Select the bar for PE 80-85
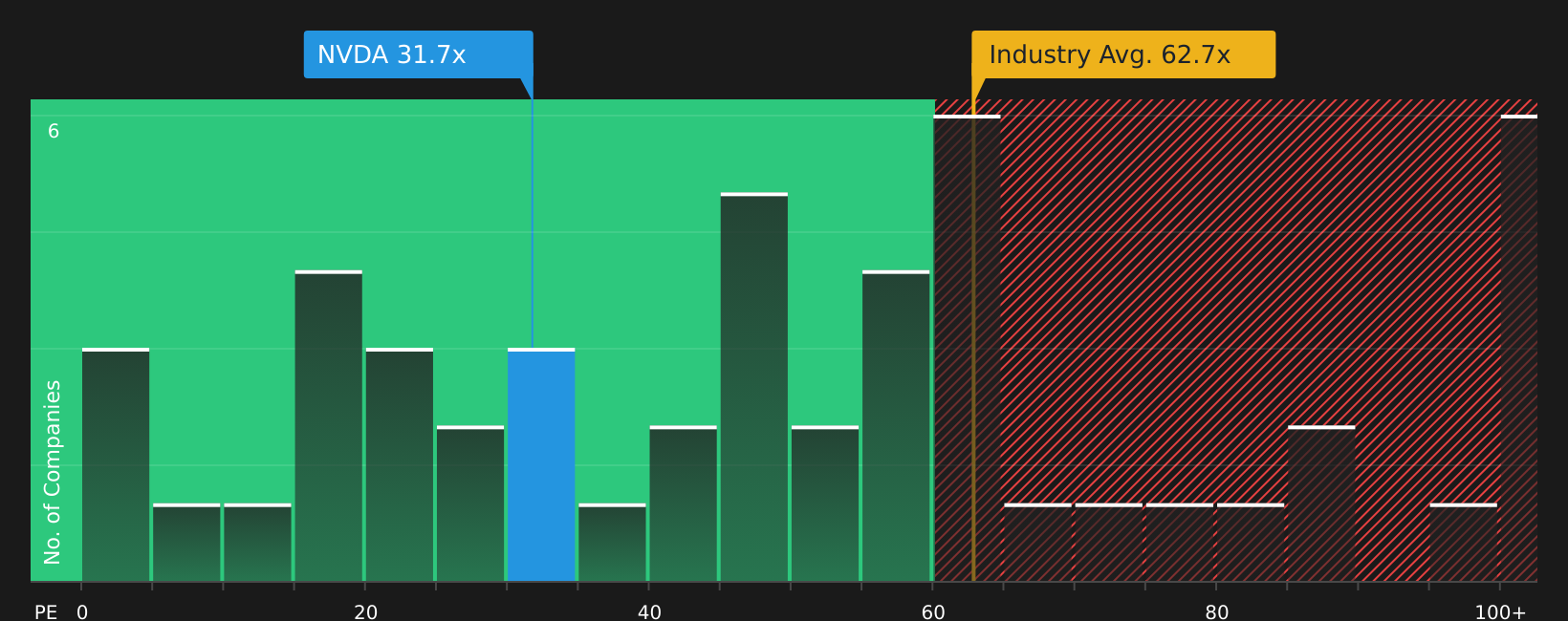Image resolution: width=1568 pixels, height=621 pixels. tap(1251, 543)
